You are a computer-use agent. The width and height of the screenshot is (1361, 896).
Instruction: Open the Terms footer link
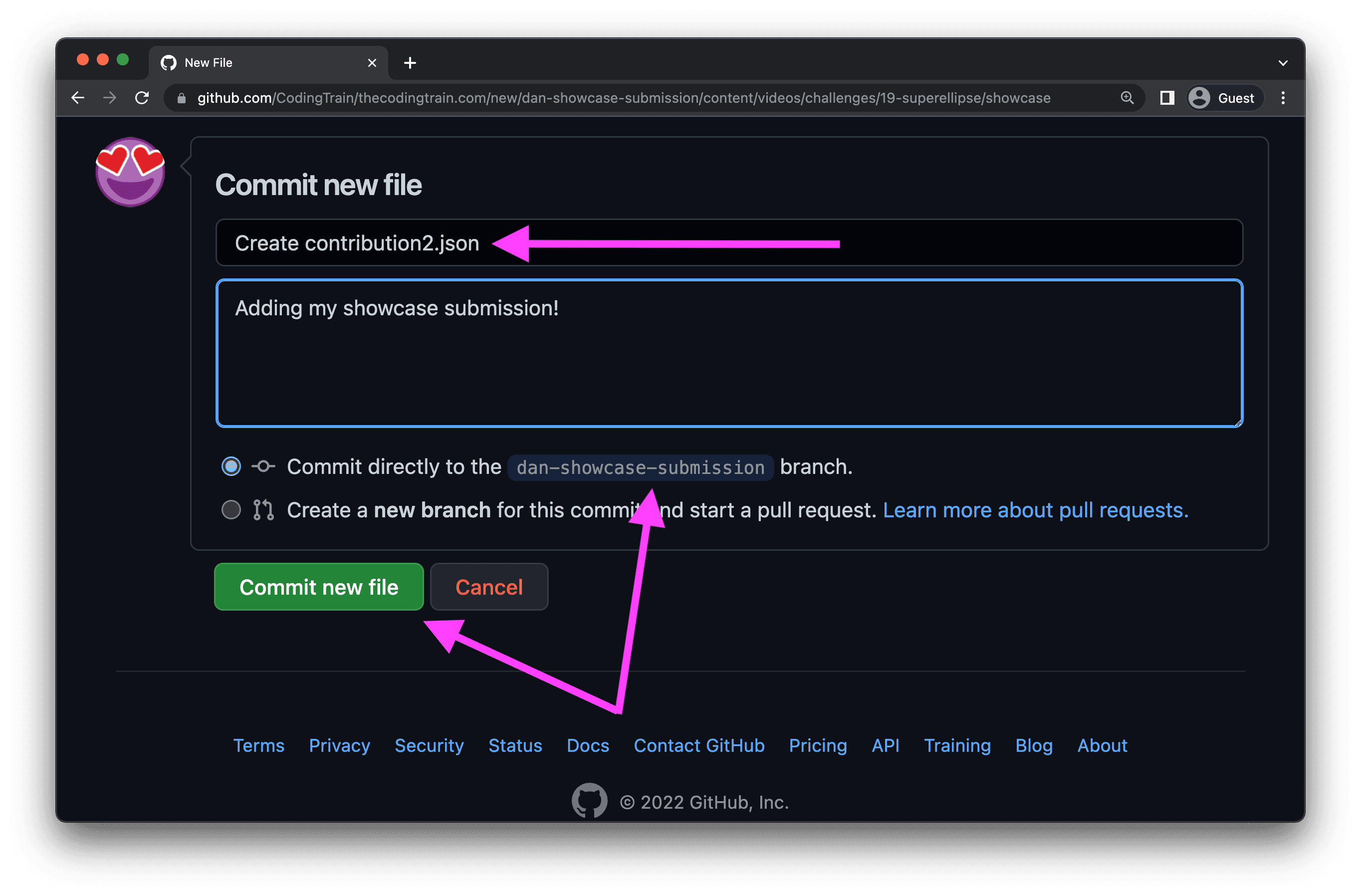(x=258, y=745)
